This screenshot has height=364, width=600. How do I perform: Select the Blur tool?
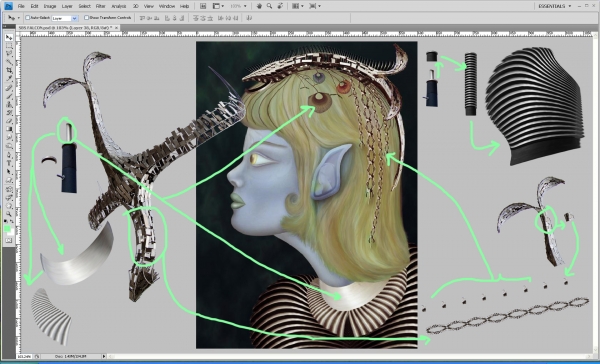pyautogui.click(x=9, y=137)
